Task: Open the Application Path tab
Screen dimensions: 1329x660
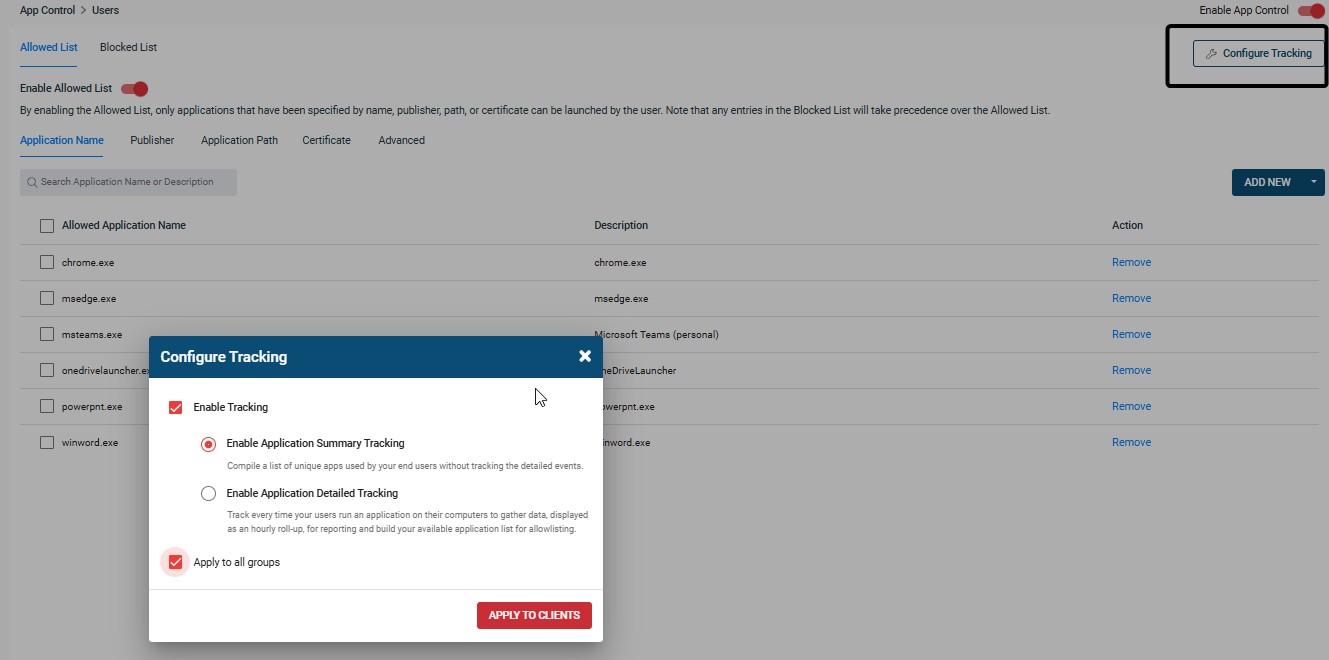Action: pos(239,140)
